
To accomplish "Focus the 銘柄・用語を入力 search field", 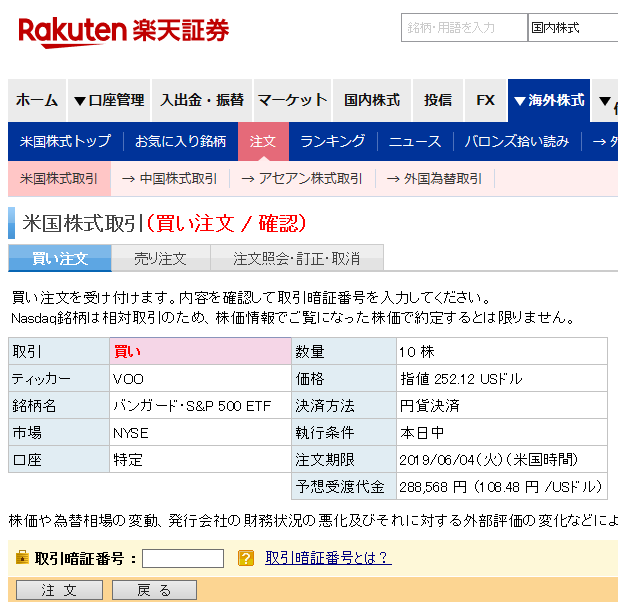I will pyautogui.click(x=464, y=27).
